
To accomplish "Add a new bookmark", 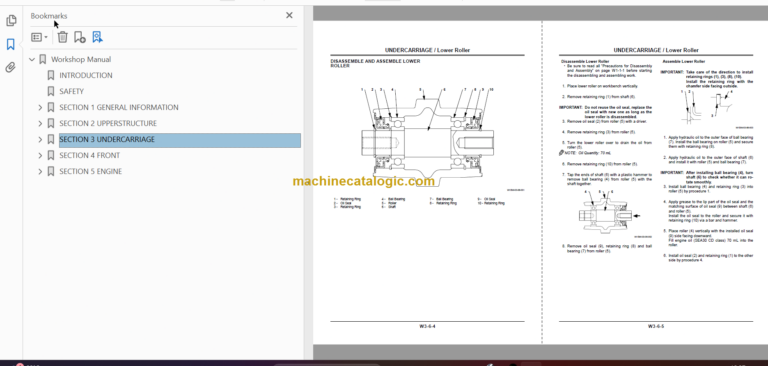I will pyautogui.click(x=79, y=37).
